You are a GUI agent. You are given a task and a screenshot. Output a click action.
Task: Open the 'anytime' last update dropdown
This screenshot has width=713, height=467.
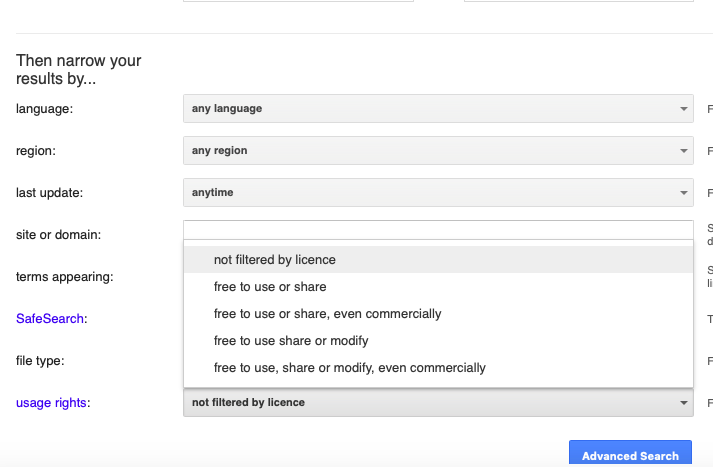437,192
